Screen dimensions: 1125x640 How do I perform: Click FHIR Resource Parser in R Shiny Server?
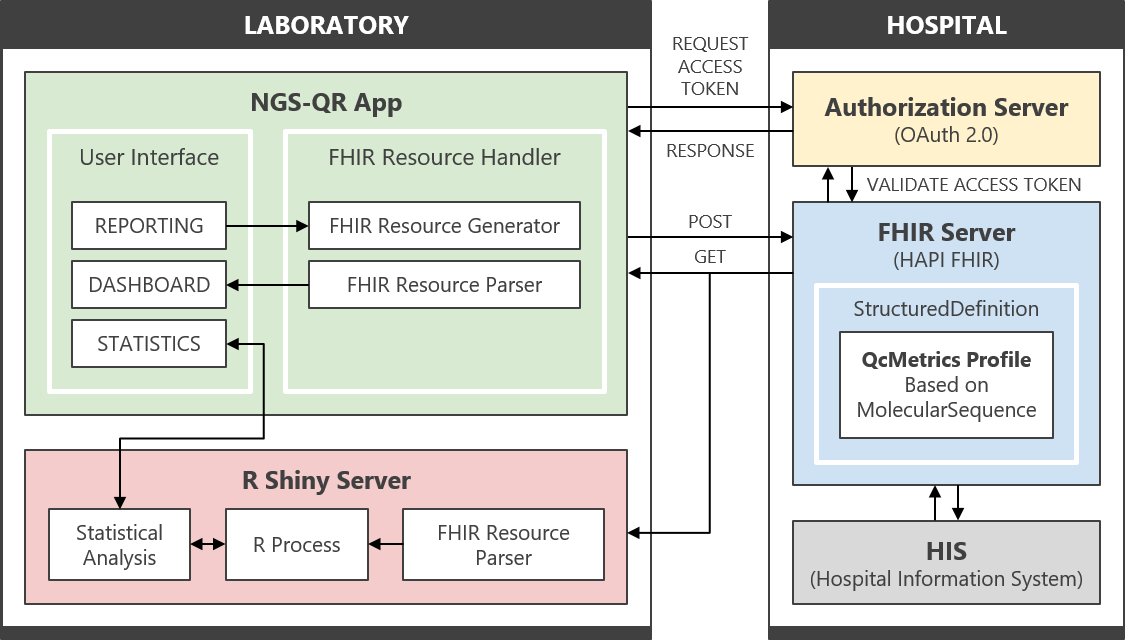pyautogui.click(x=503, y=545)
